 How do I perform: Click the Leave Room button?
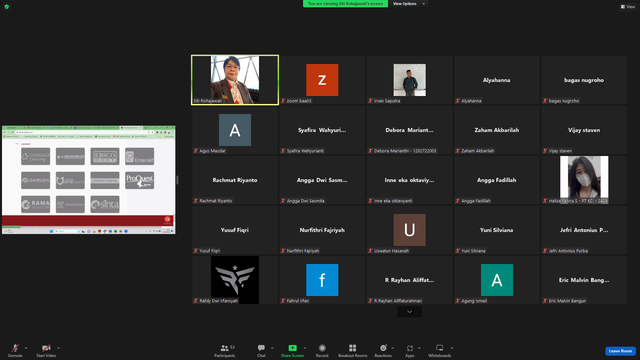(620, 351)
